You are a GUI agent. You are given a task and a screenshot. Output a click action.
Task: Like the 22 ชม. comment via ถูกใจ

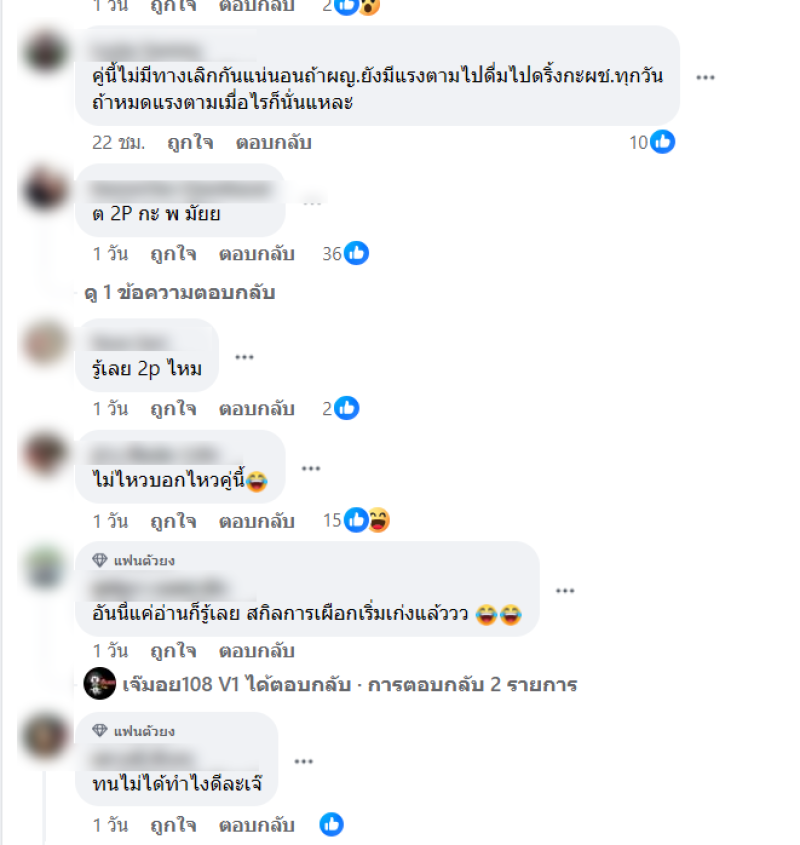click(x=190, y=143)
